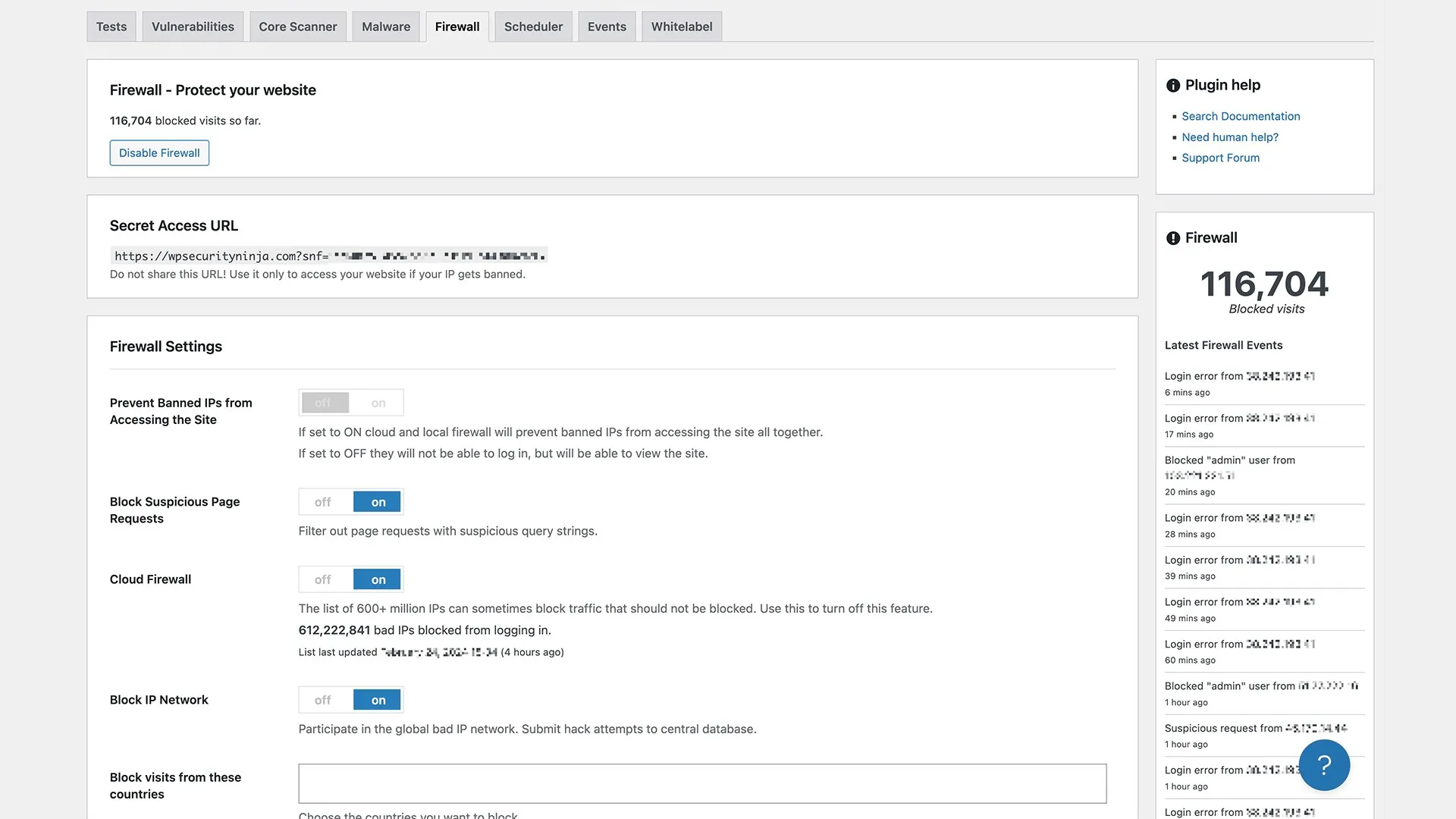
Task: Switch to the Tests tab
Action: coord(111,27)
